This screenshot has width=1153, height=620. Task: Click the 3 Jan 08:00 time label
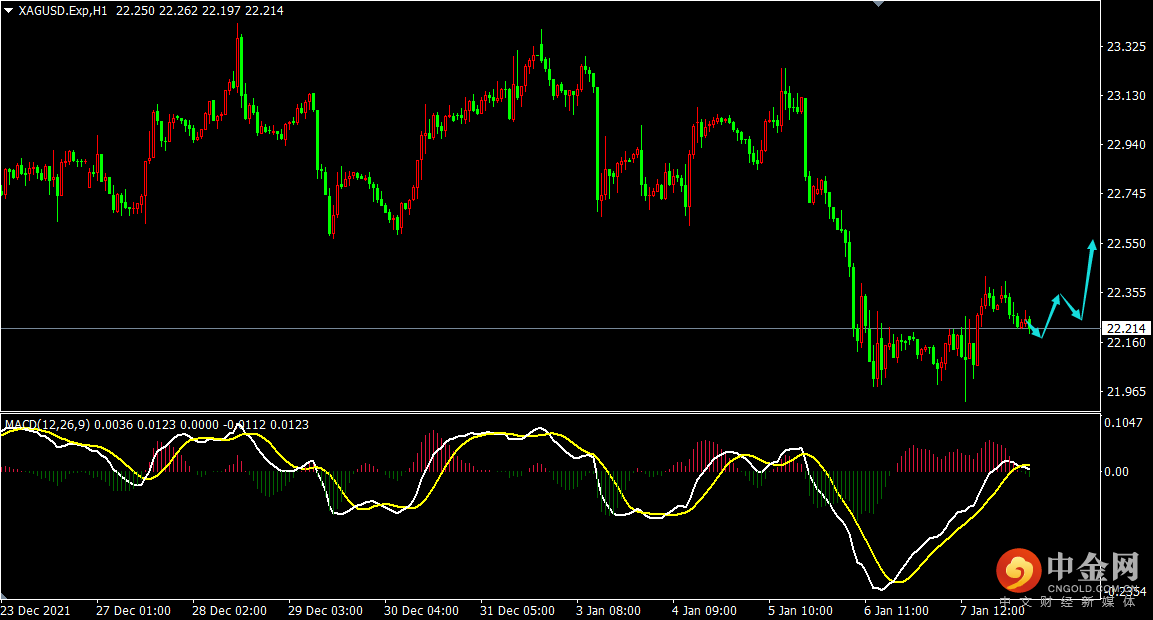[x=608, y=610]
